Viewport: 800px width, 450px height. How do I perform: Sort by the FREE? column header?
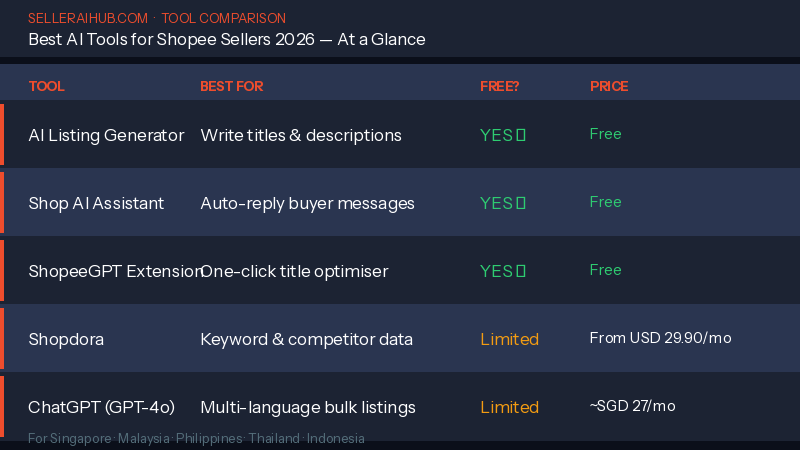499,86
